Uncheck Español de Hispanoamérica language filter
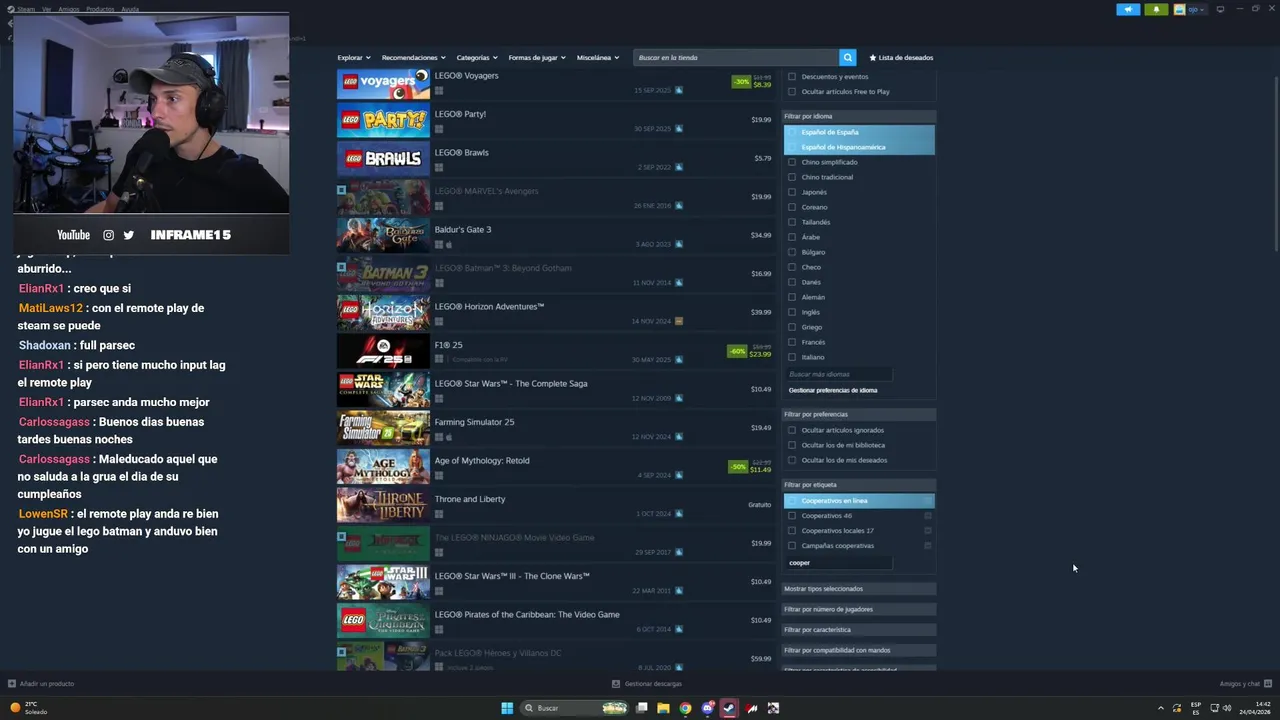 792,147
